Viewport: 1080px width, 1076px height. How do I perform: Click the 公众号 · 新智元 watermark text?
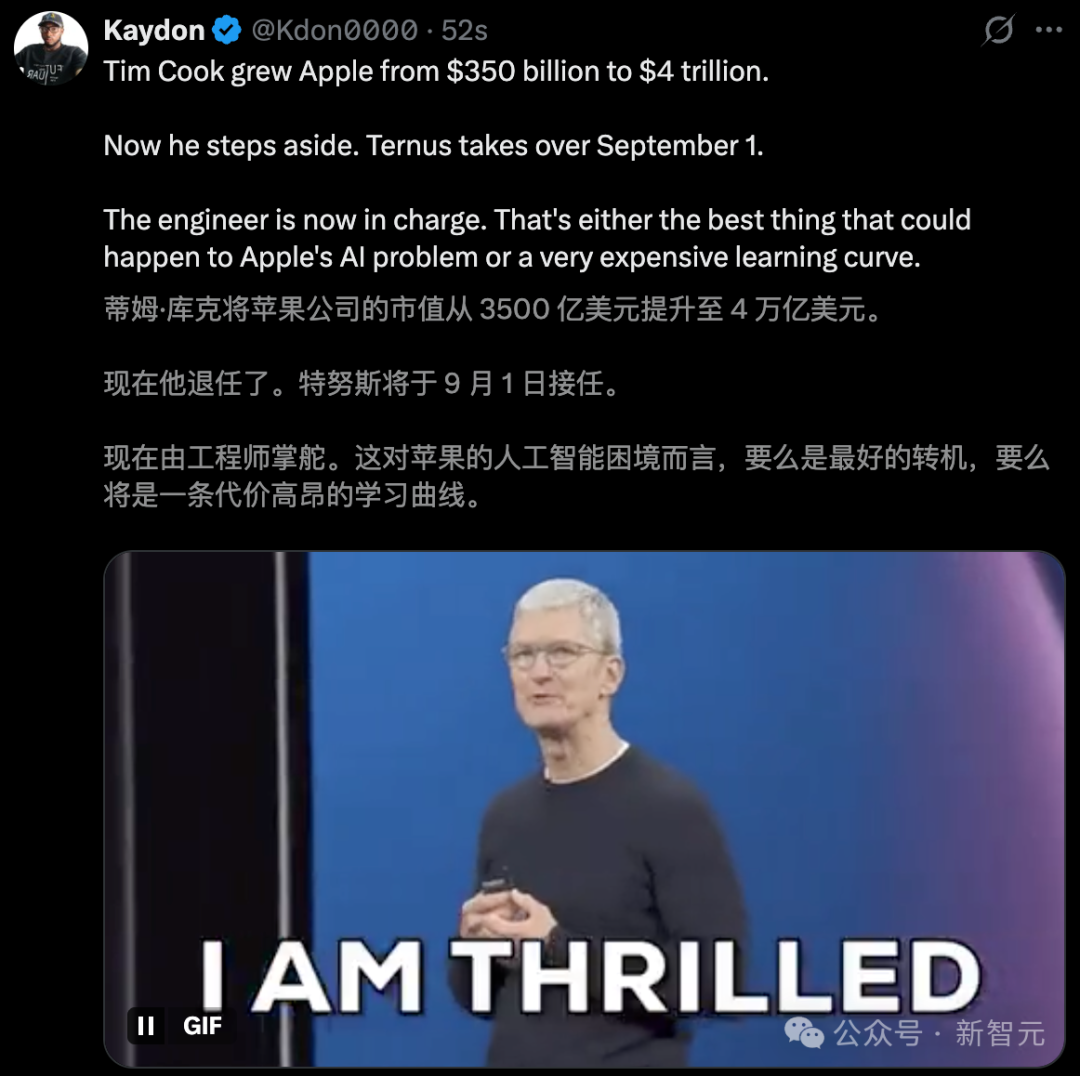click(x=939, y=1033)
